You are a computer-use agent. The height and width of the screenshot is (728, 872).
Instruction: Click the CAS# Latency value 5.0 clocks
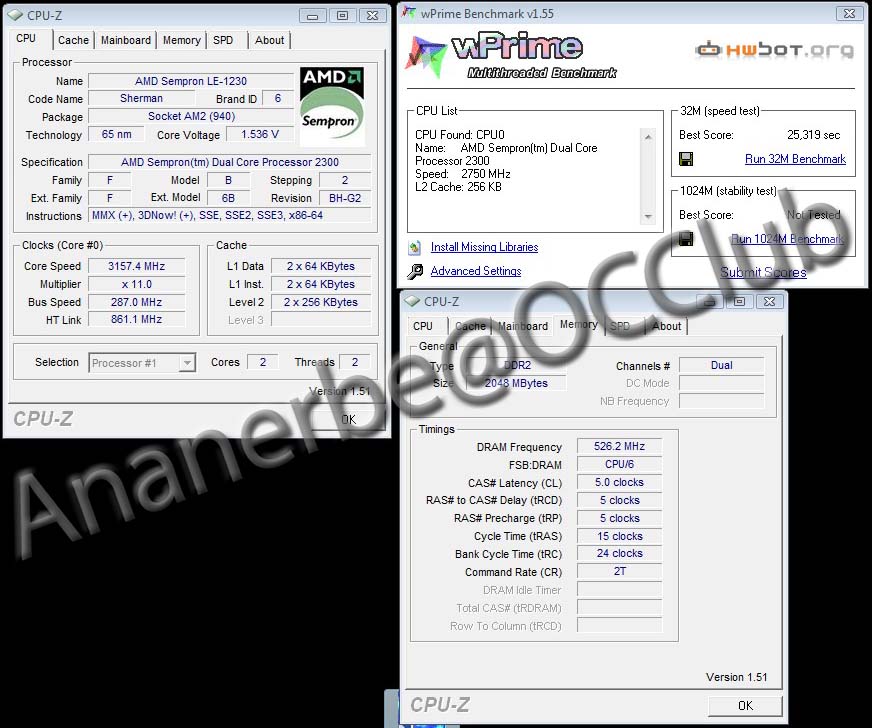(620, 482)
